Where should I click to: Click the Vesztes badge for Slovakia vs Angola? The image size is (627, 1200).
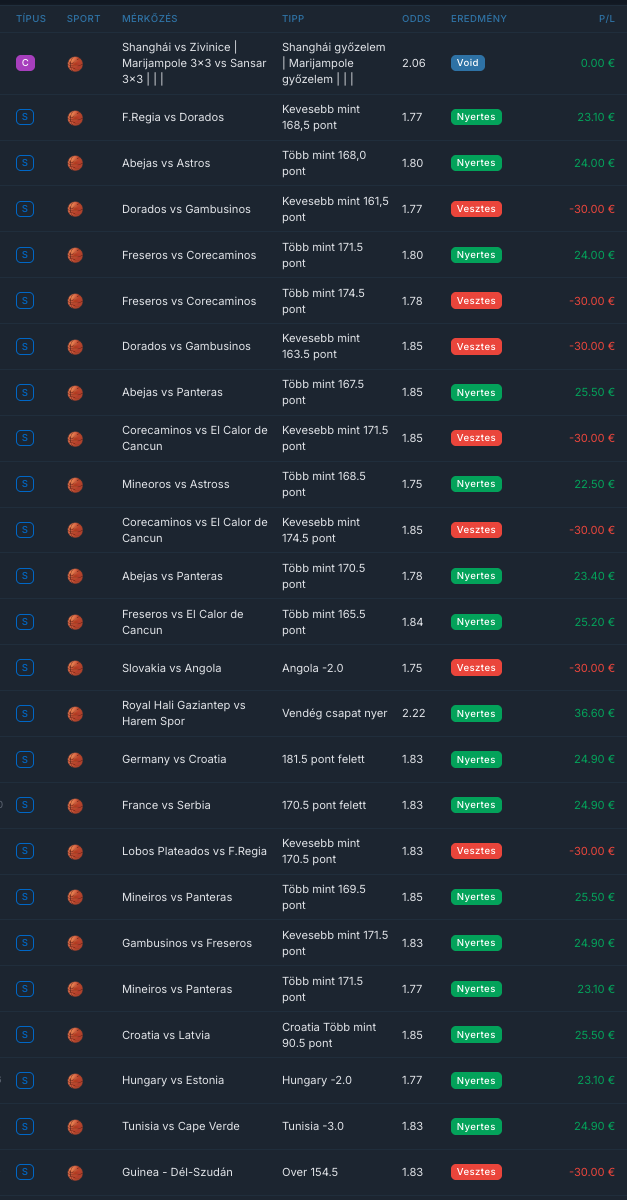pos(476,668)
